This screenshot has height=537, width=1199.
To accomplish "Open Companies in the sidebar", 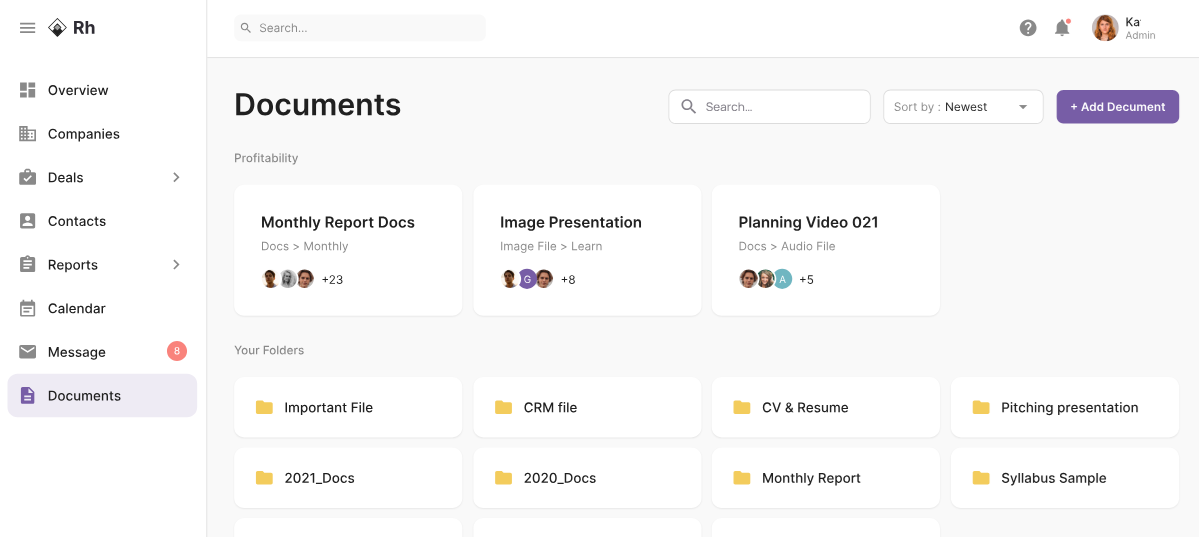I will [x=83, y=134].
